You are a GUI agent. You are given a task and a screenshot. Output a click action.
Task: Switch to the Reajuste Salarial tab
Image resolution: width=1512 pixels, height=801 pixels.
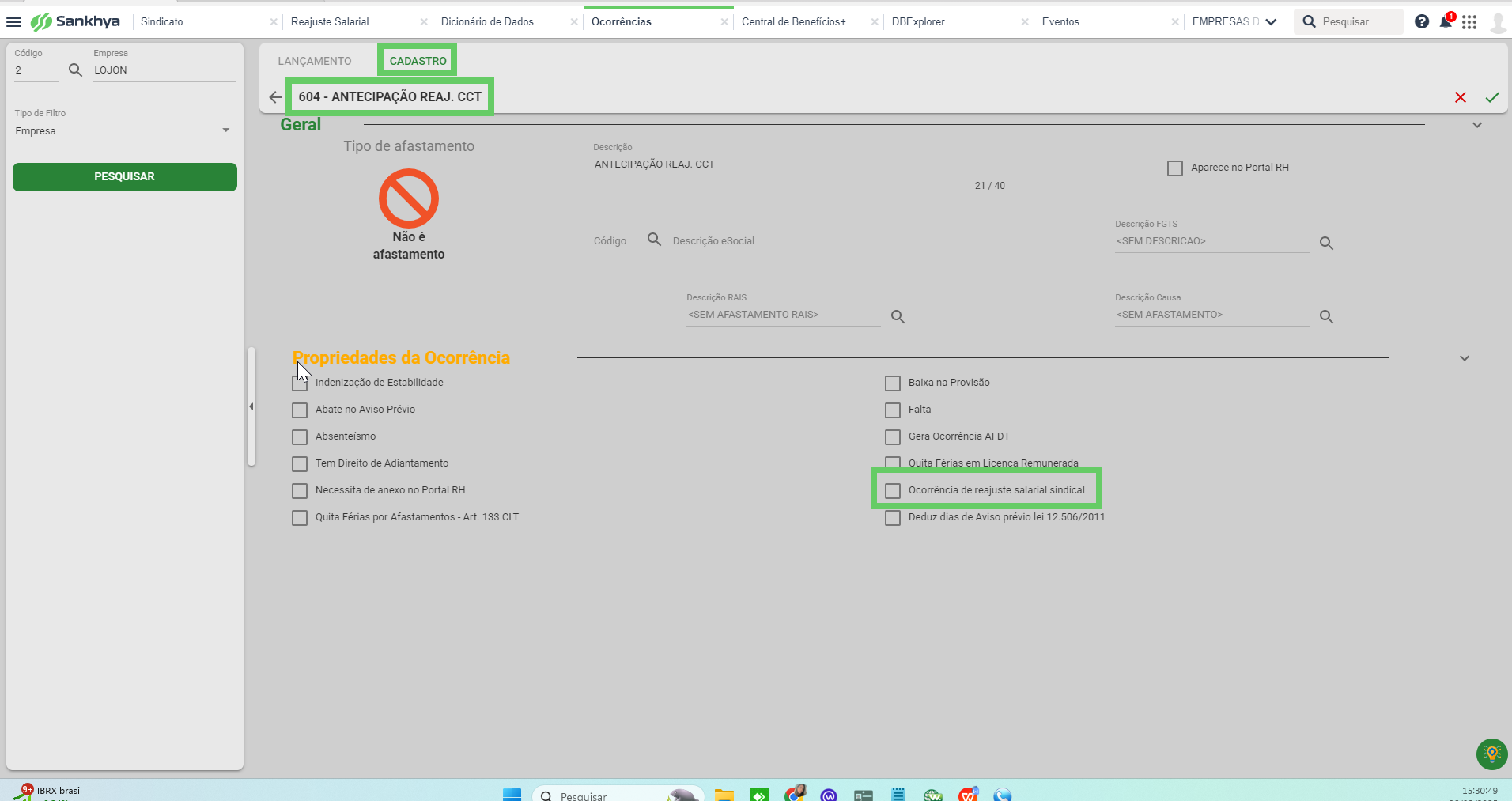point(330,22)
